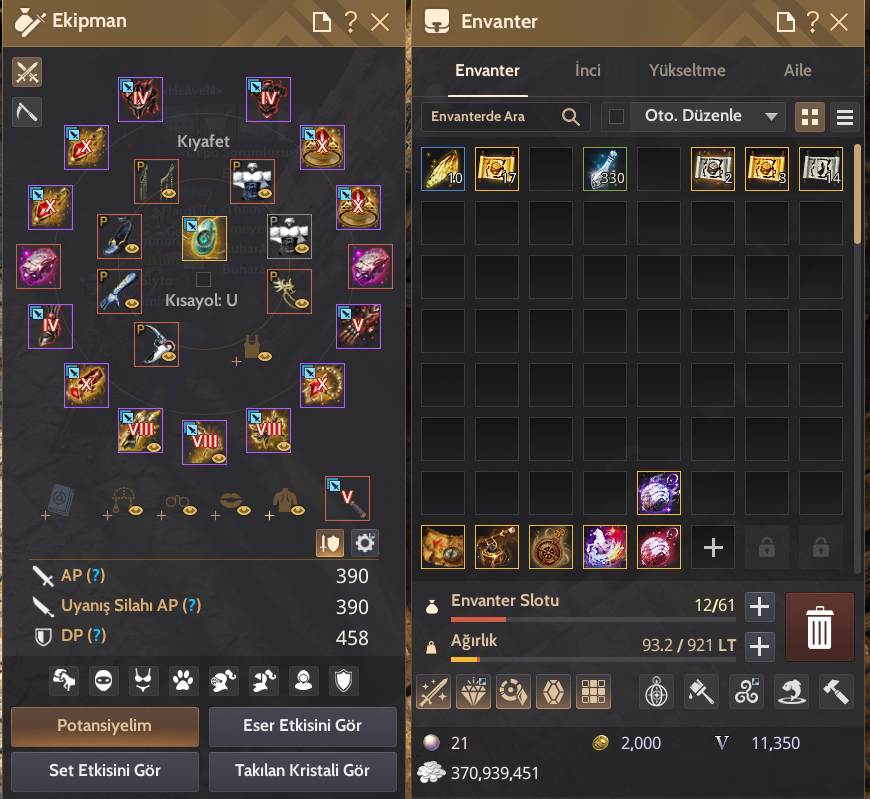The height and width of the screenshot is (799, 870).
Task: Switch to list view in inventory
Action: [844, 117]
